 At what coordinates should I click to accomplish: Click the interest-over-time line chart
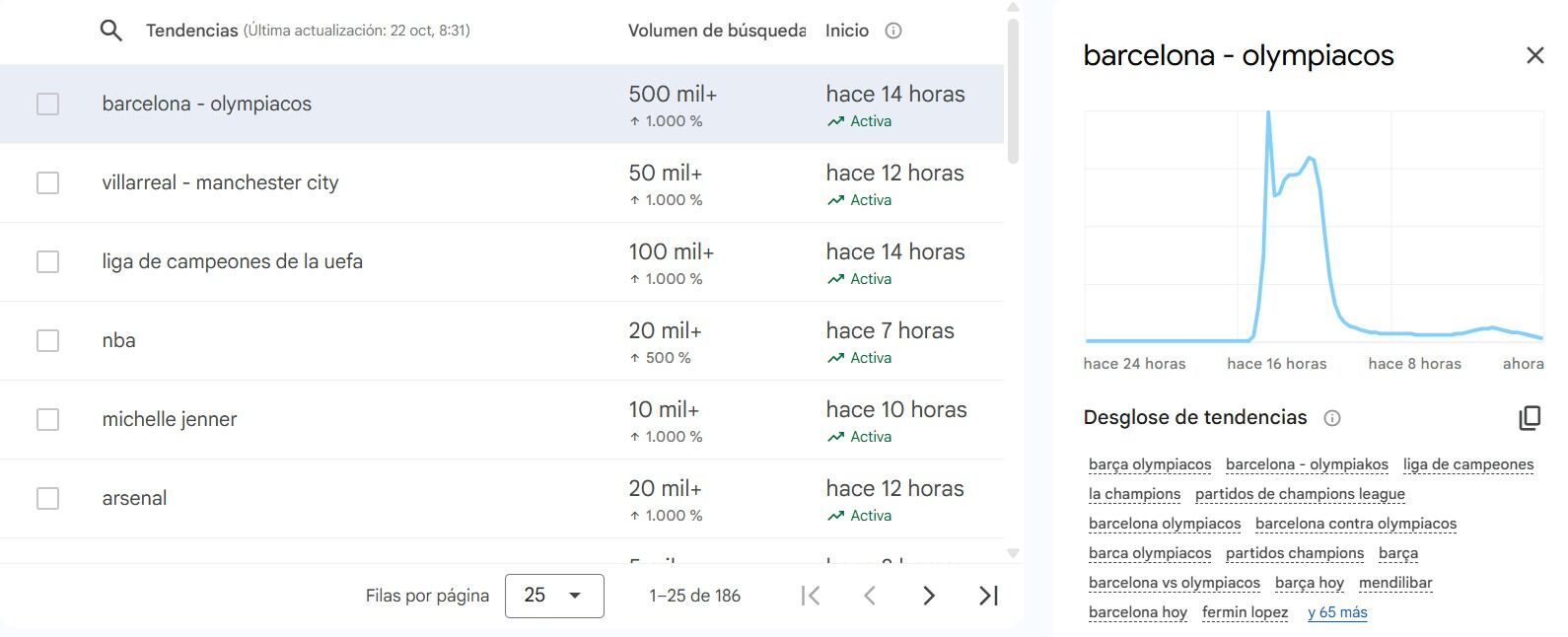1315,227
